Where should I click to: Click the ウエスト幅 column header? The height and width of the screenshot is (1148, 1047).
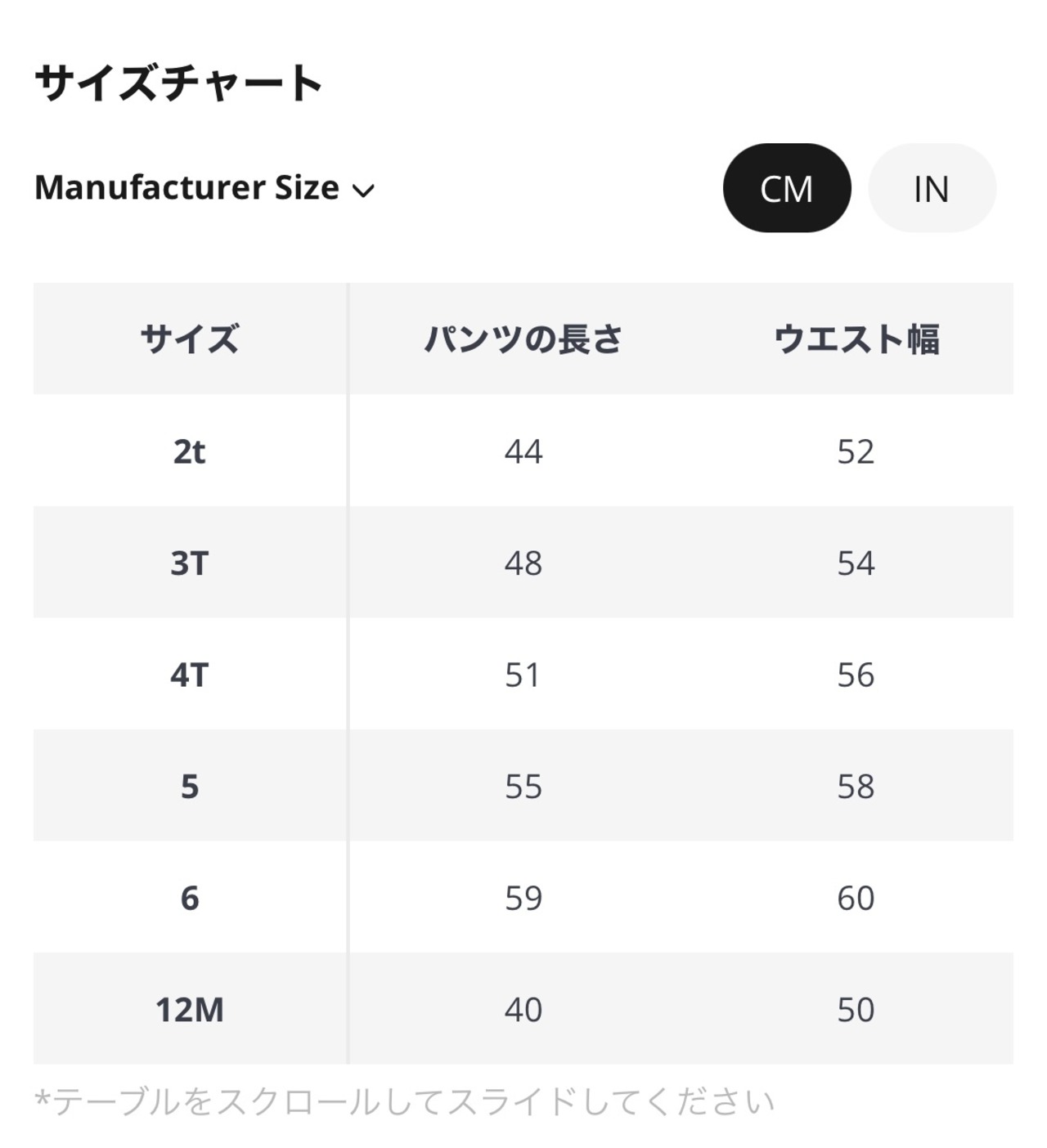(856, 339)
